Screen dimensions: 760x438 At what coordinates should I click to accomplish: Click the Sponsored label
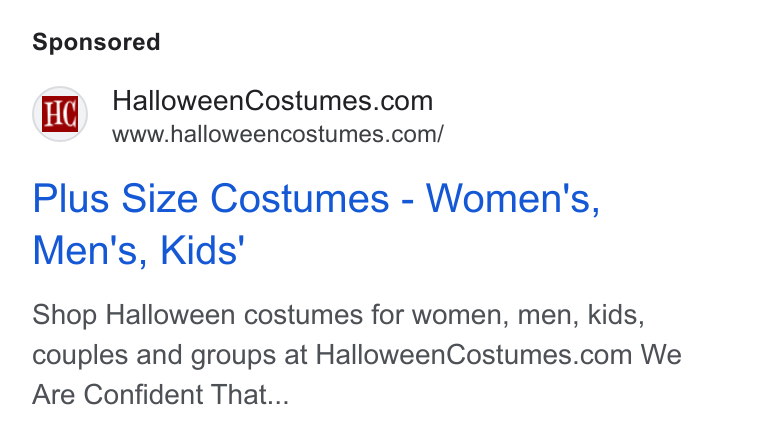(x=96, y=42)
